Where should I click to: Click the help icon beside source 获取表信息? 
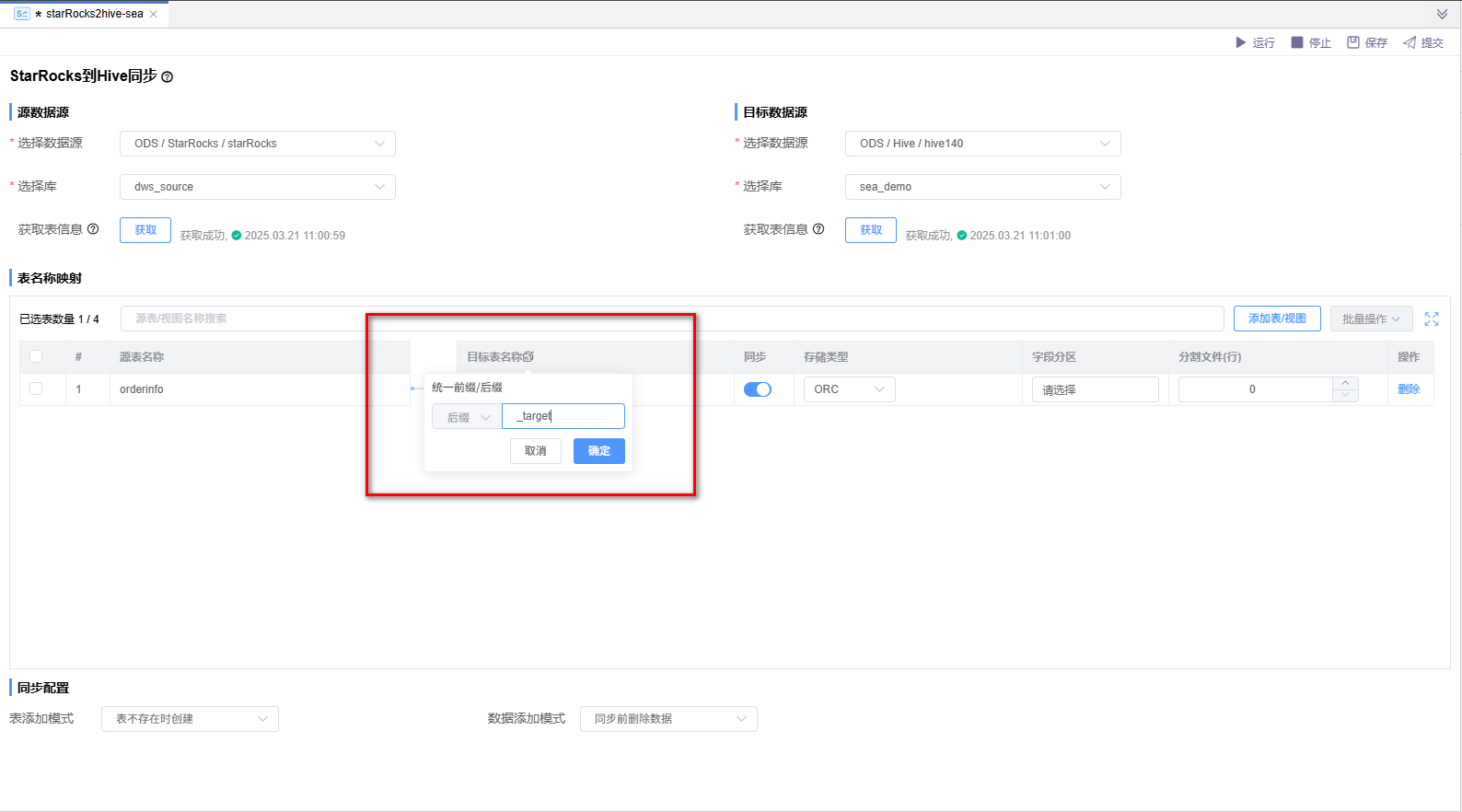click(x=93, y=229)
